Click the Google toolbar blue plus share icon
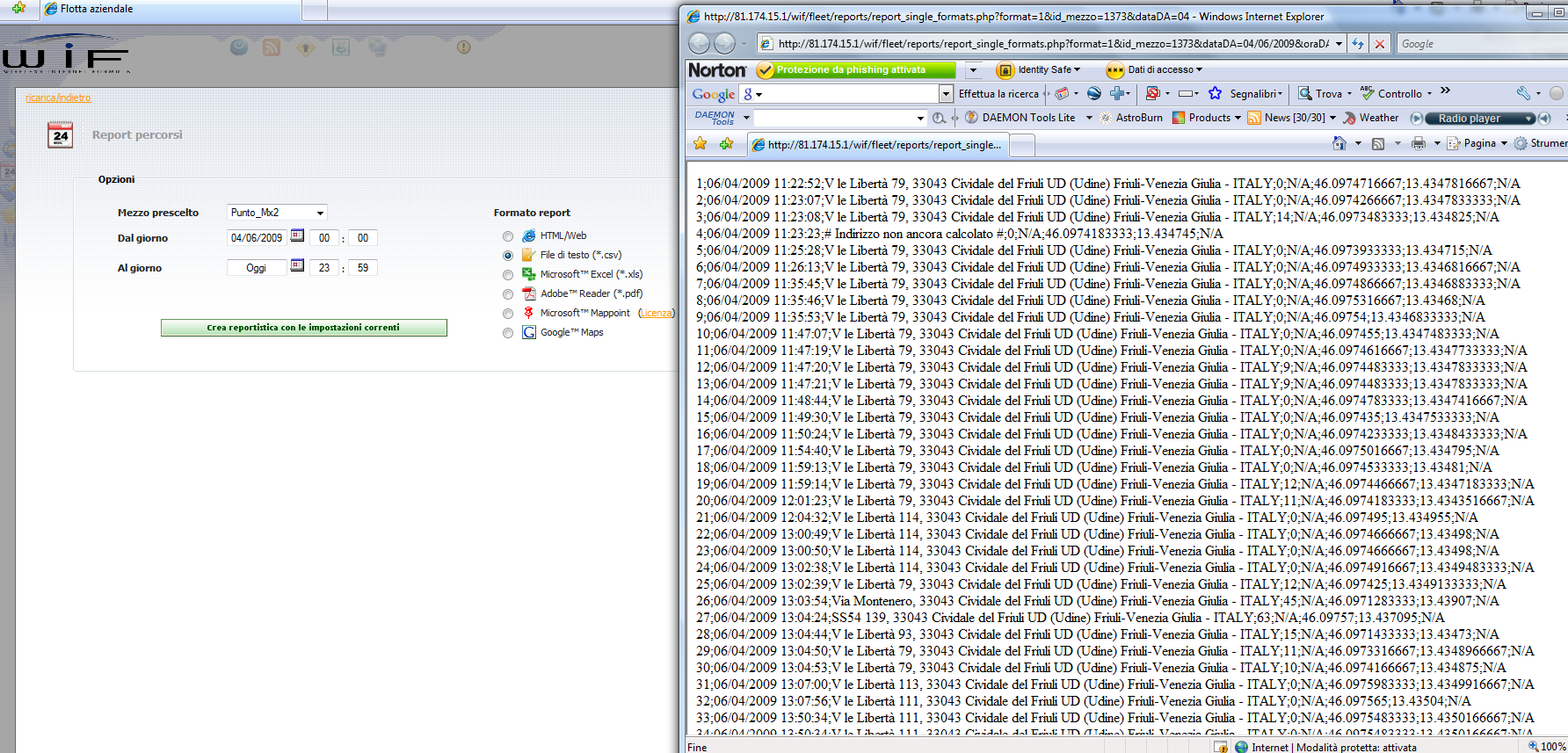Screen dimensions: 1568x753 [1117, 93]
